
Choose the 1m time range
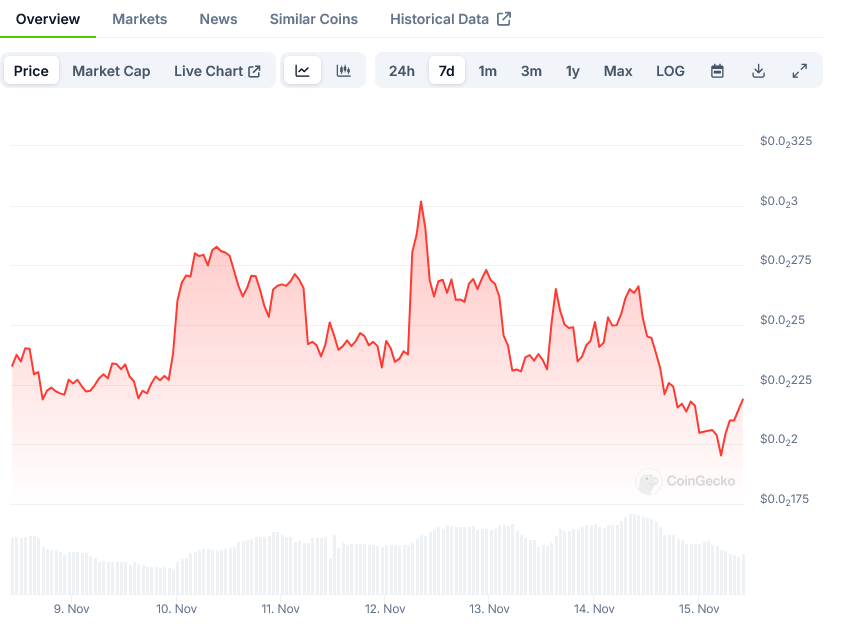(487, 71)
